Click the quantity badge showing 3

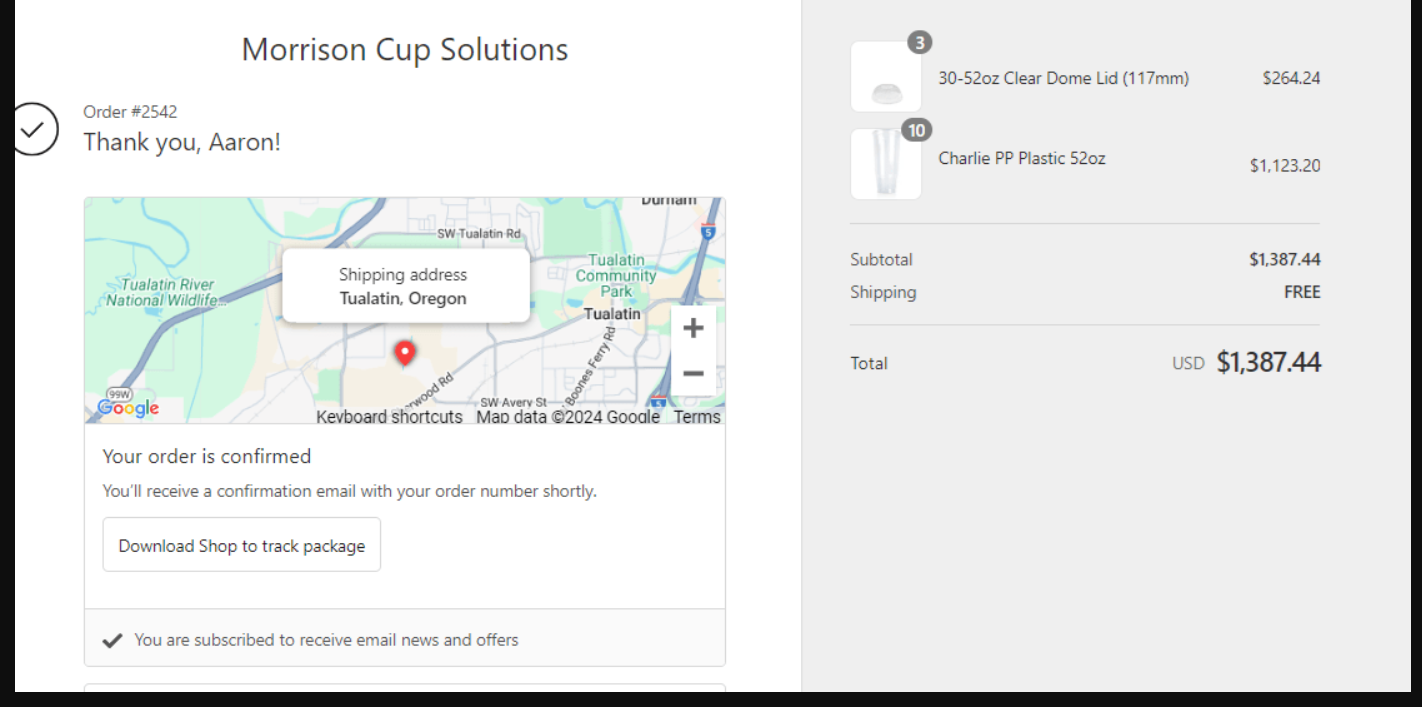[x=919, y=43]
